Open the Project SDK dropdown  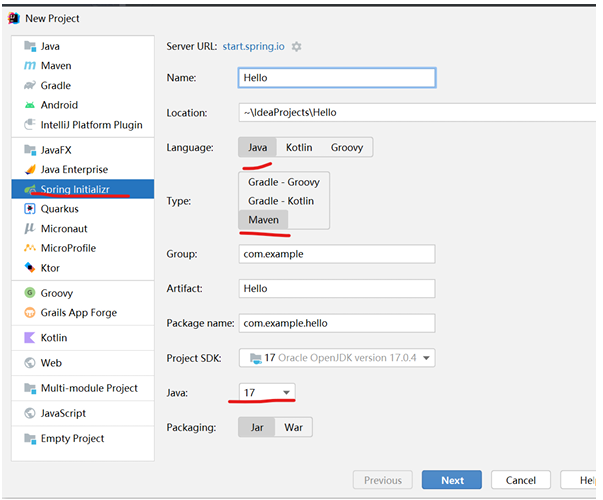337,358
